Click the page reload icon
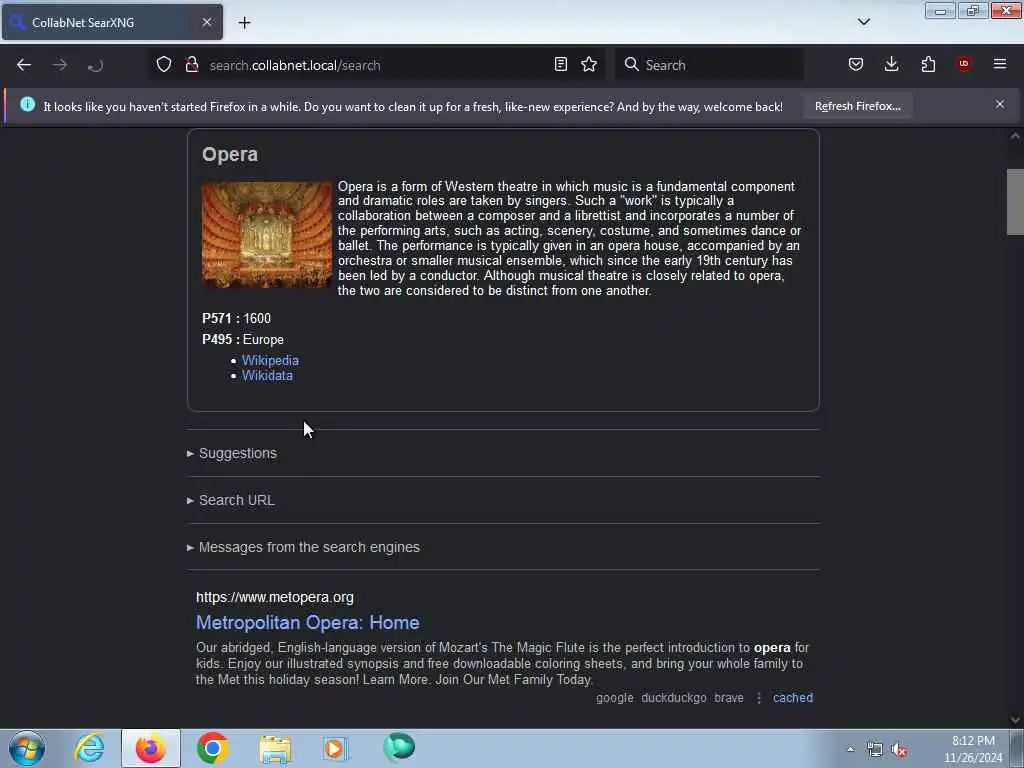 95,65
